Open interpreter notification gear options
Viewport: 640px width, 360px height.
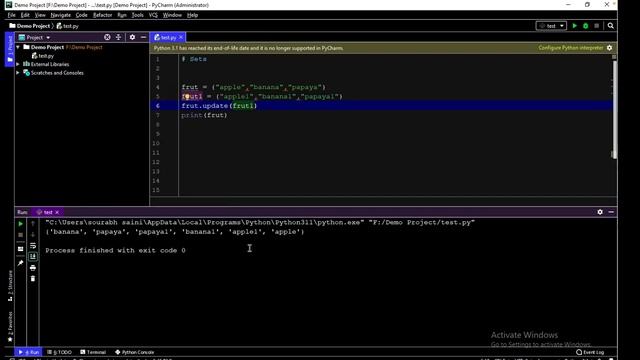[x=609, y=48]
